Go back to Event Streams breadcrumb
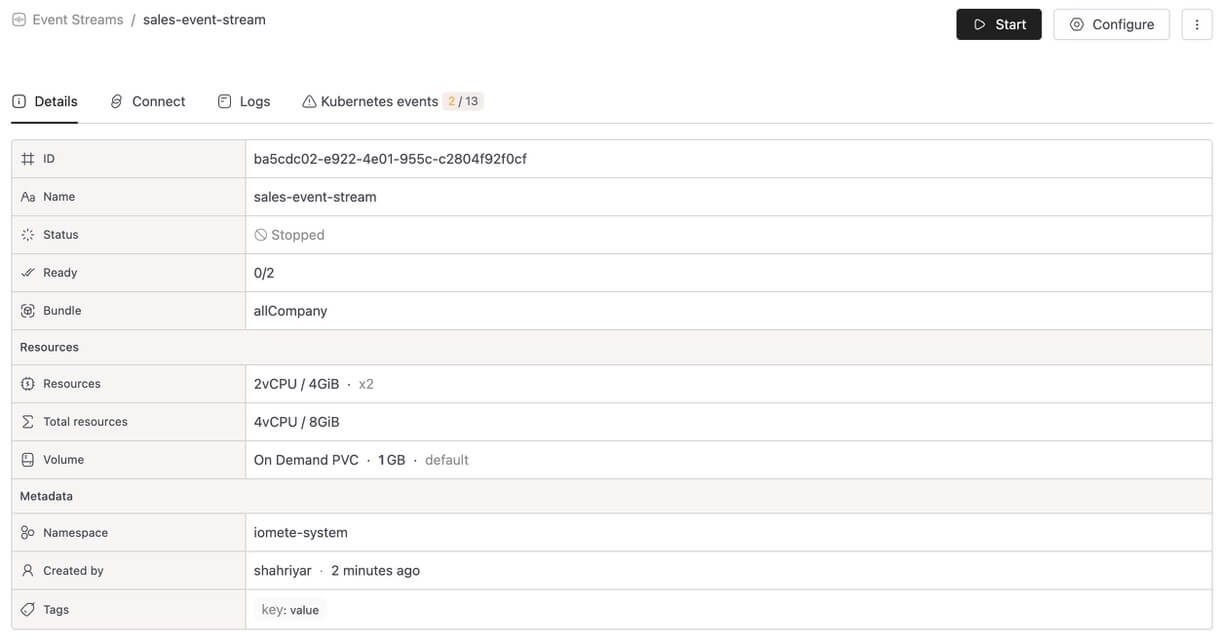Screen dimensions: 1224x641 [77, 20]
